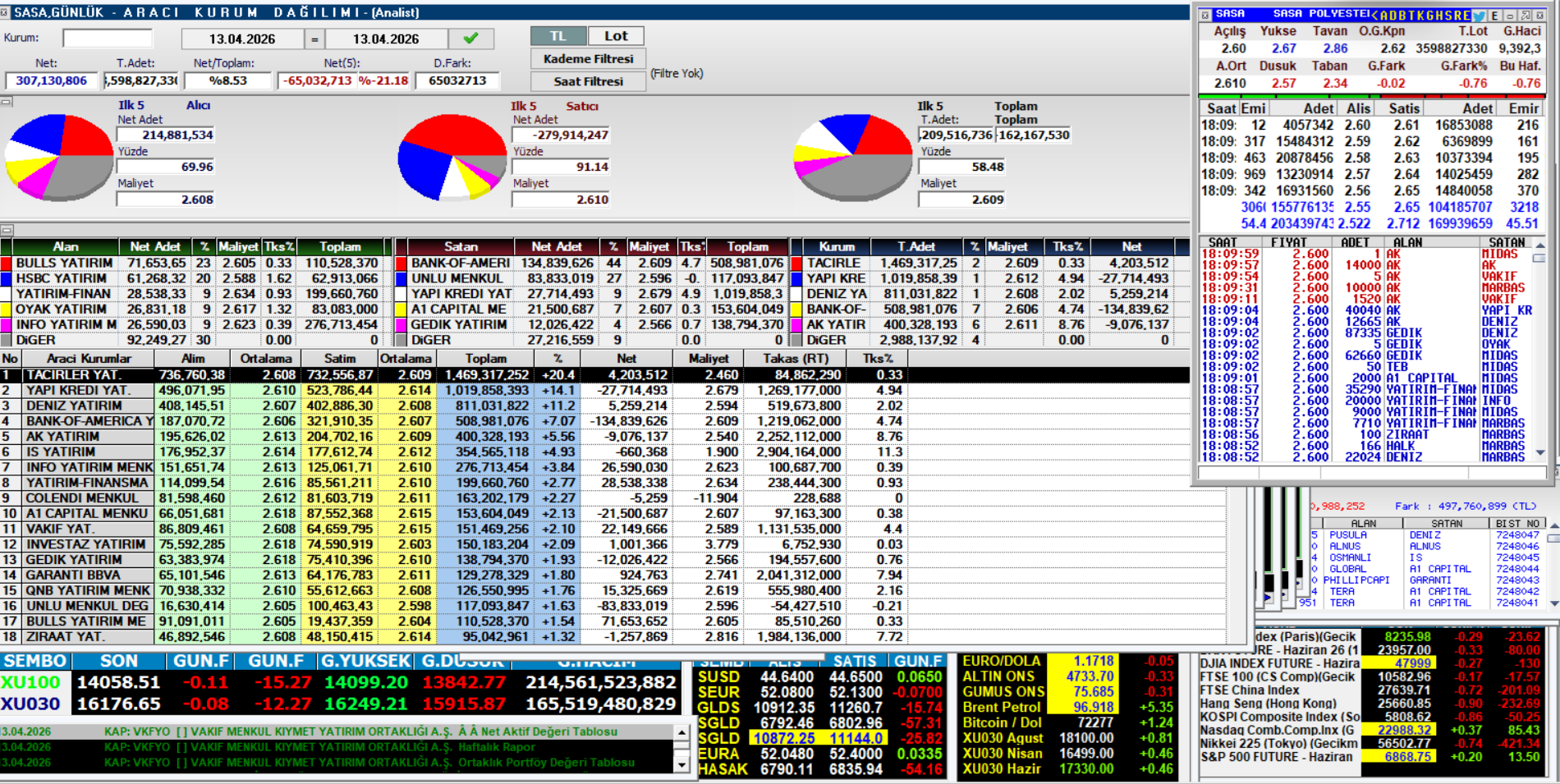Click the green checkmark apply button
1560x784 pixels.
click(470, 39)
